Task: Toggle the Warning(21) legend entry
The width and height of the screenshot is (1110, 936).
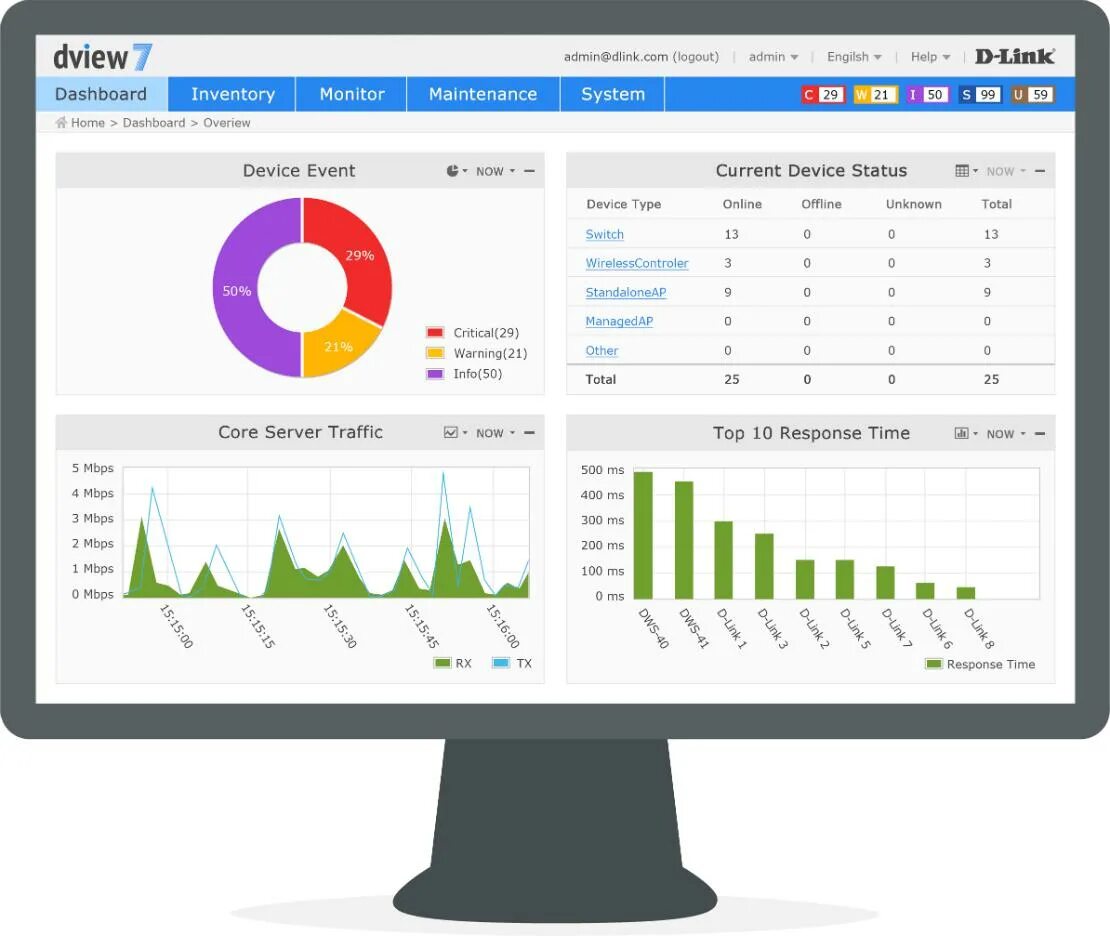Action: [x=477, y=353]
